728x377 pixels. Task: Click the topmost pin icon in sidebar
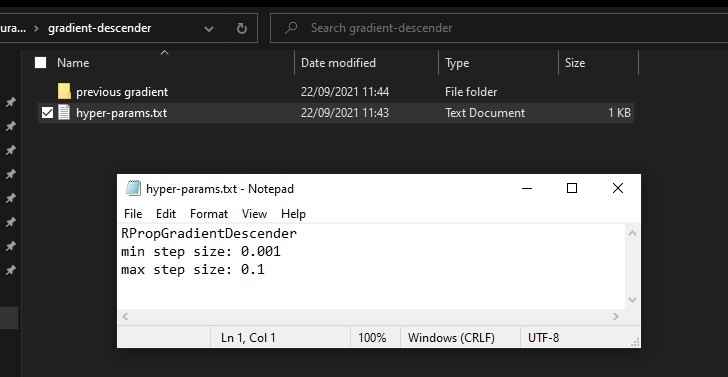click(x=10, y=102)
